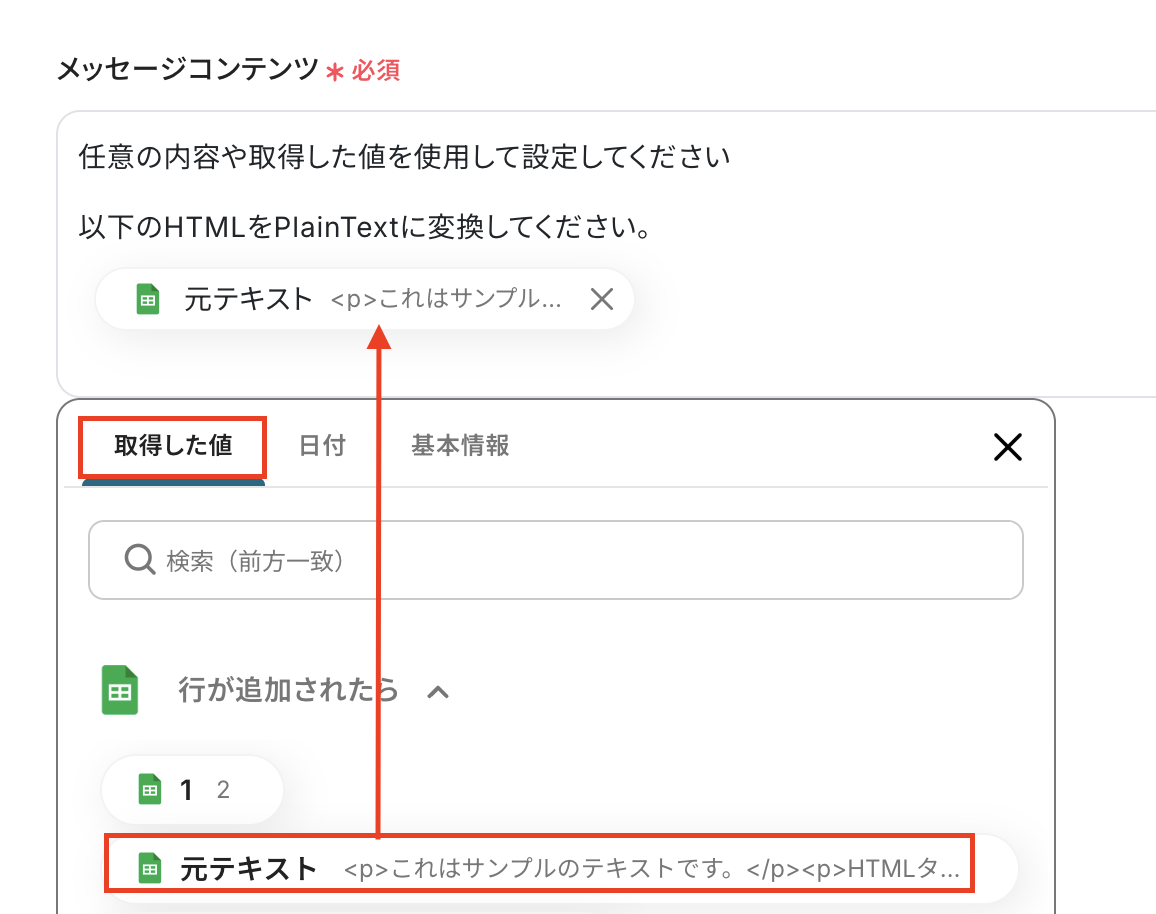Click the メッセージコンテンツ field label
Screen dimensions: 1156x914
point(187,70)
